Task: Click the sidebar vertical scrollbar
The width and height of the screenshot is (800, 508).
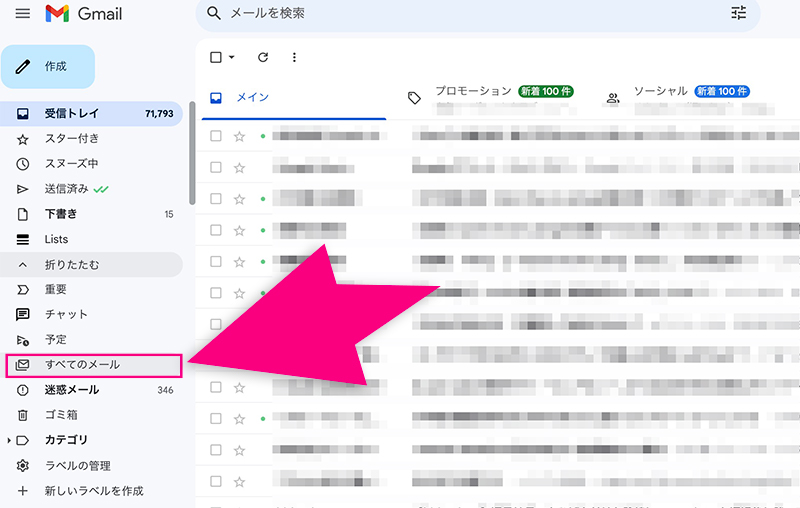Action: tap(192, 160)
